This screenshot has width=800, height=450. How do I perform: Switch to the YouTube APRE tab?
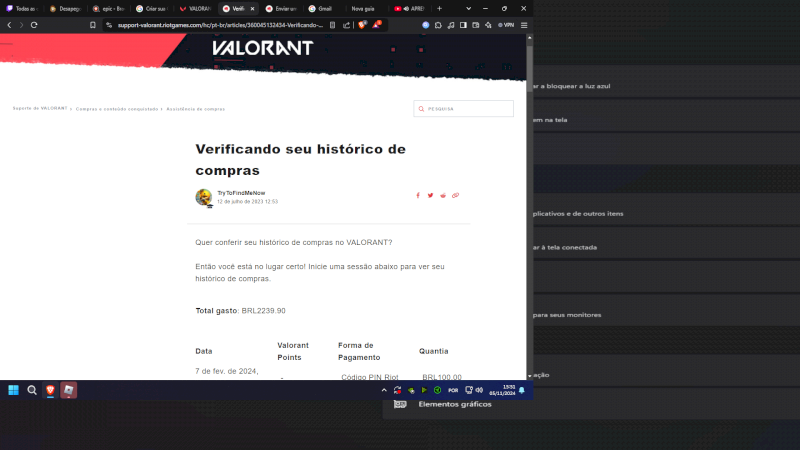(410, 9)
